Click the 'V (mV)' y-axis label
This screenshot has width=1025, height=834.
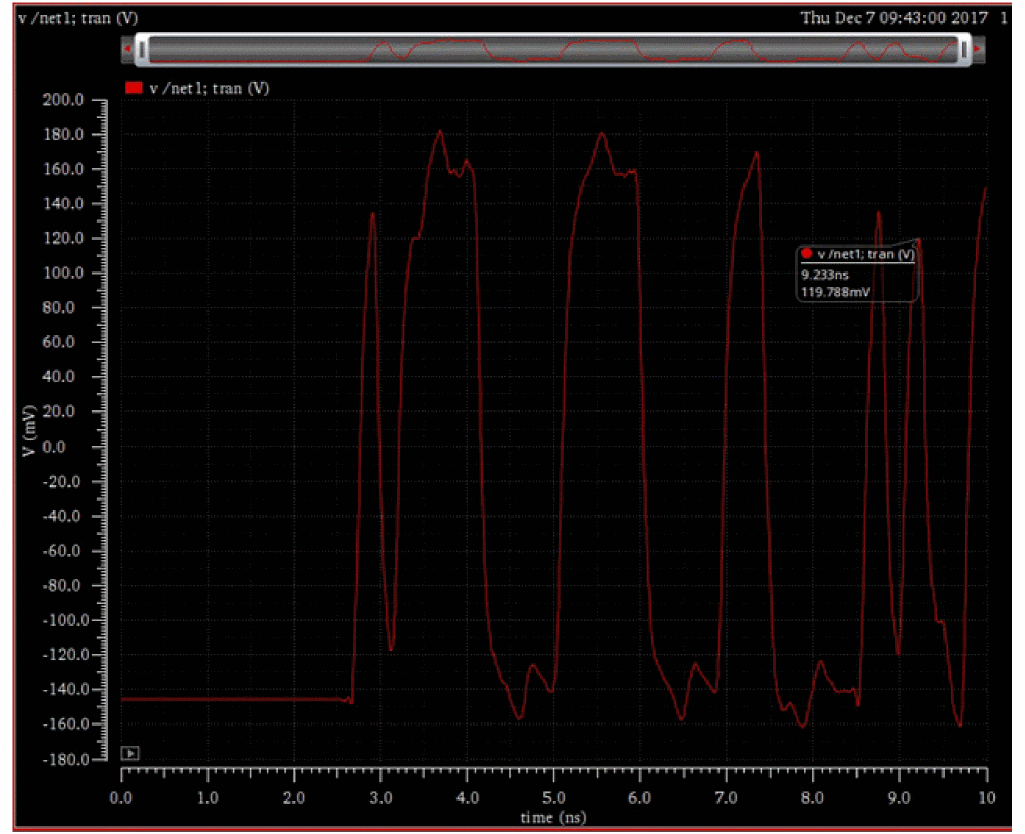click(x=31, y=431)
